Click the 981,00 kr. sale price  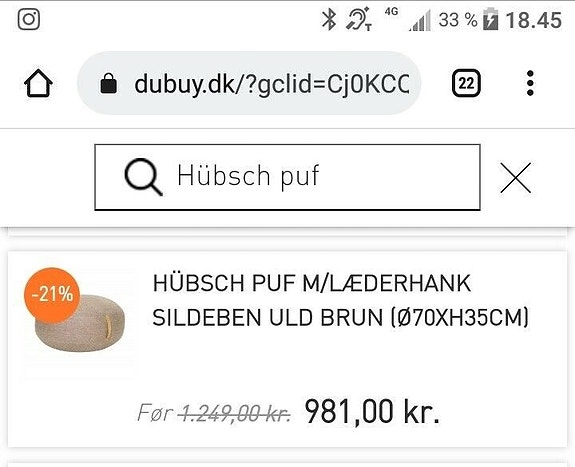[372, 412]
